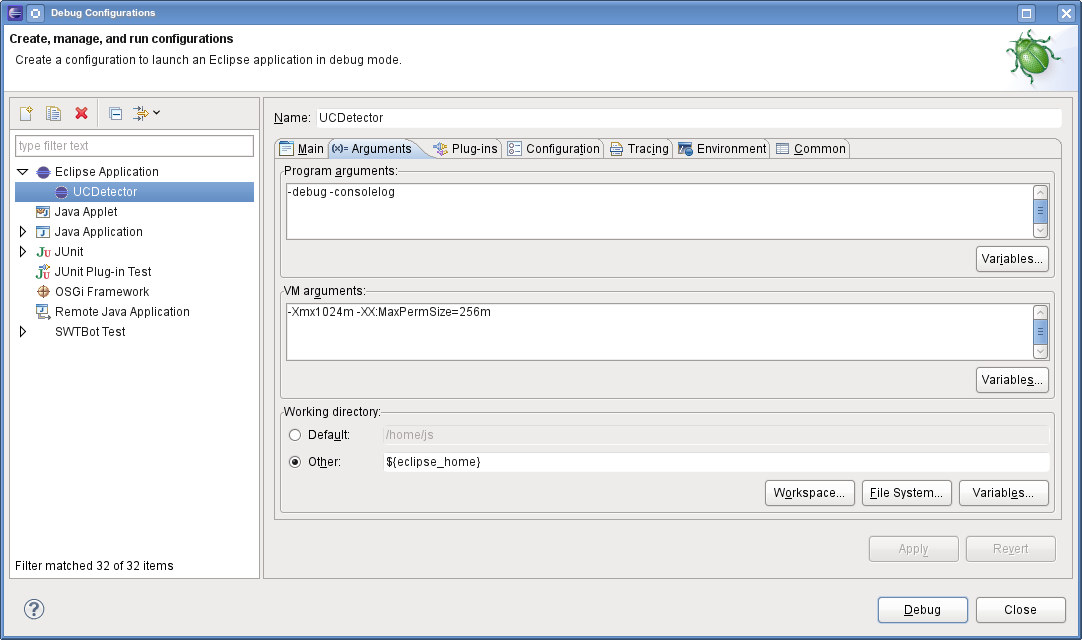This screenshot has width=1082, height=640.
Task: Open the Configuration tab
Action: click(554, 148)
